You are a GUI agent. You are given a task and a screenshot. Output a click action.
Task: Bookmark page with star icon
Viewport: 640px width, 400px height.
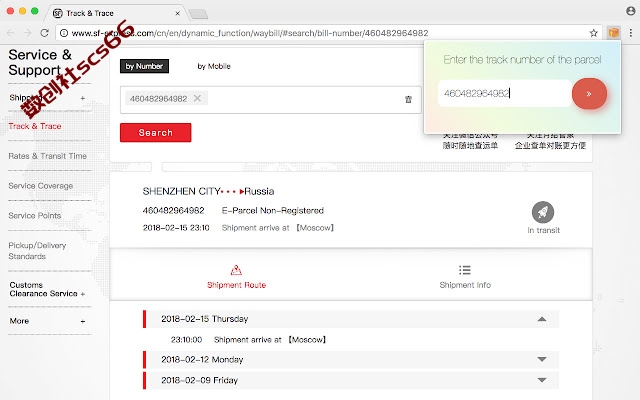(x=593, y=33)
